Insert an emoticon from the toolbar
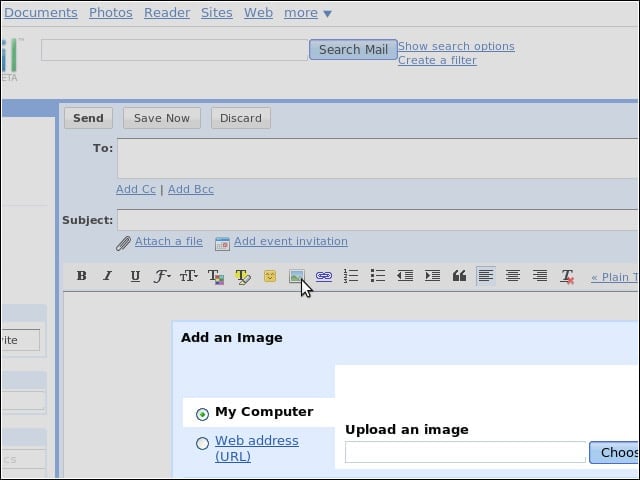Image resolution: width=640 pixels, height=480 pixels. click(270, 276)
